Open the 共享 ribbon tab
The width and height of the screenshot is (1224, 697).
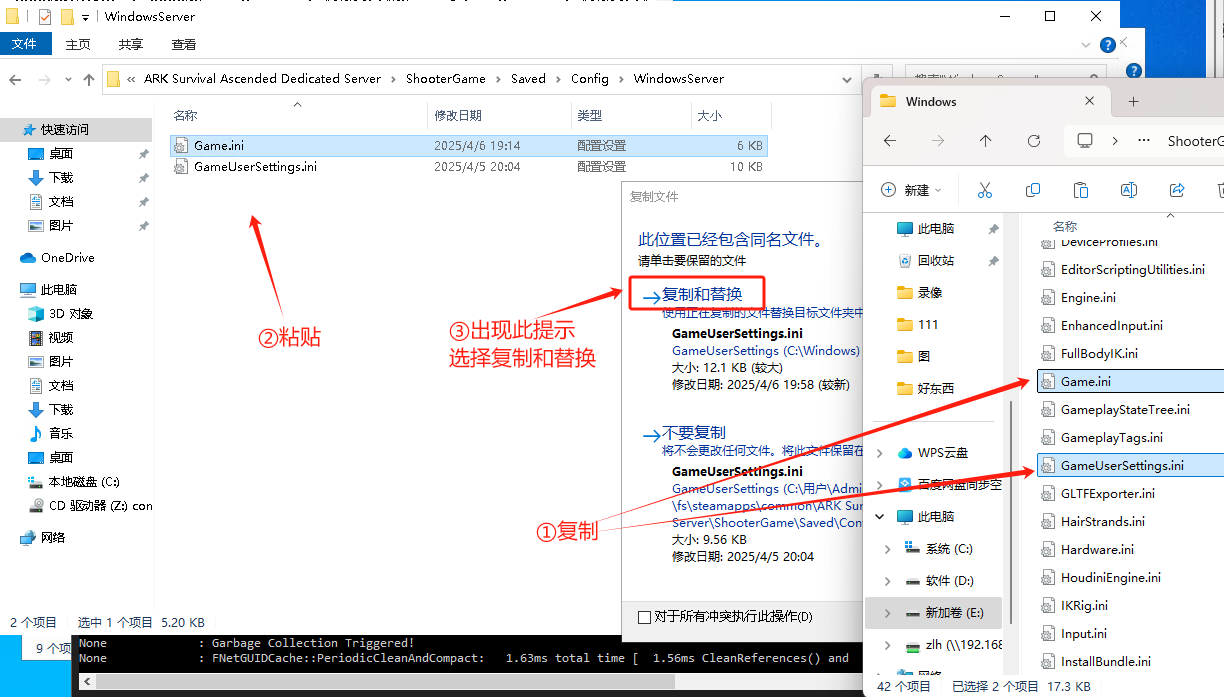[131, 45]
